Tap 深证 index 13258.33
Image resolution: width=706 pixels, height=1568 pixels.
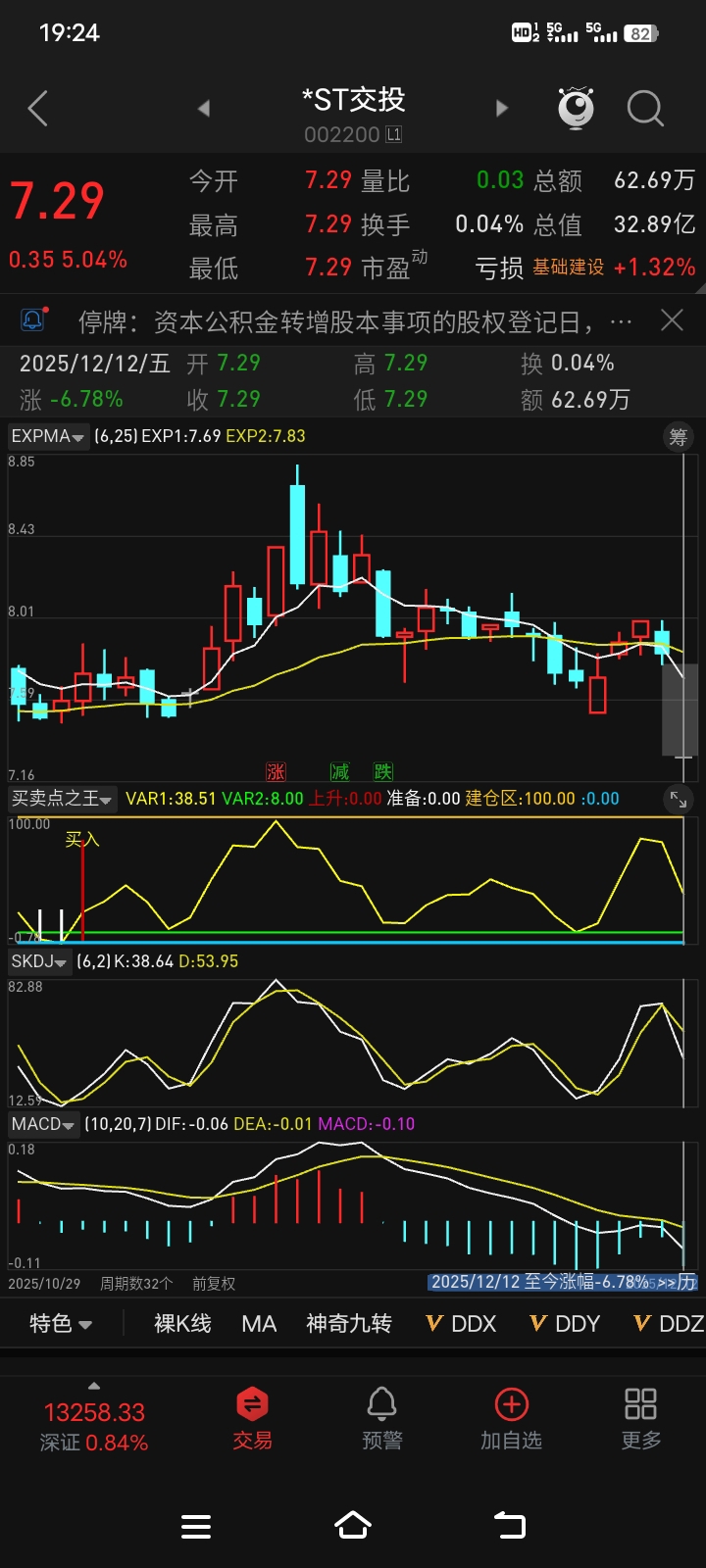point(94,1412)
